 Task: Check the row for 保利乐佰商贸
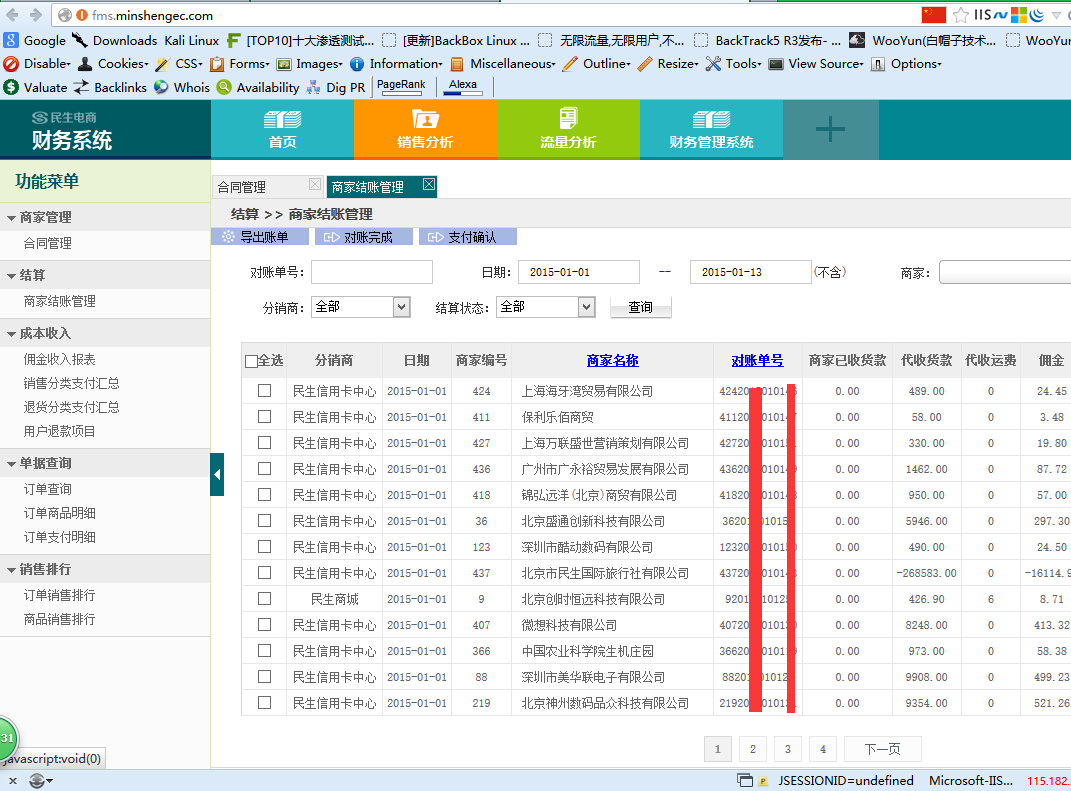click(x=264, y=417)
